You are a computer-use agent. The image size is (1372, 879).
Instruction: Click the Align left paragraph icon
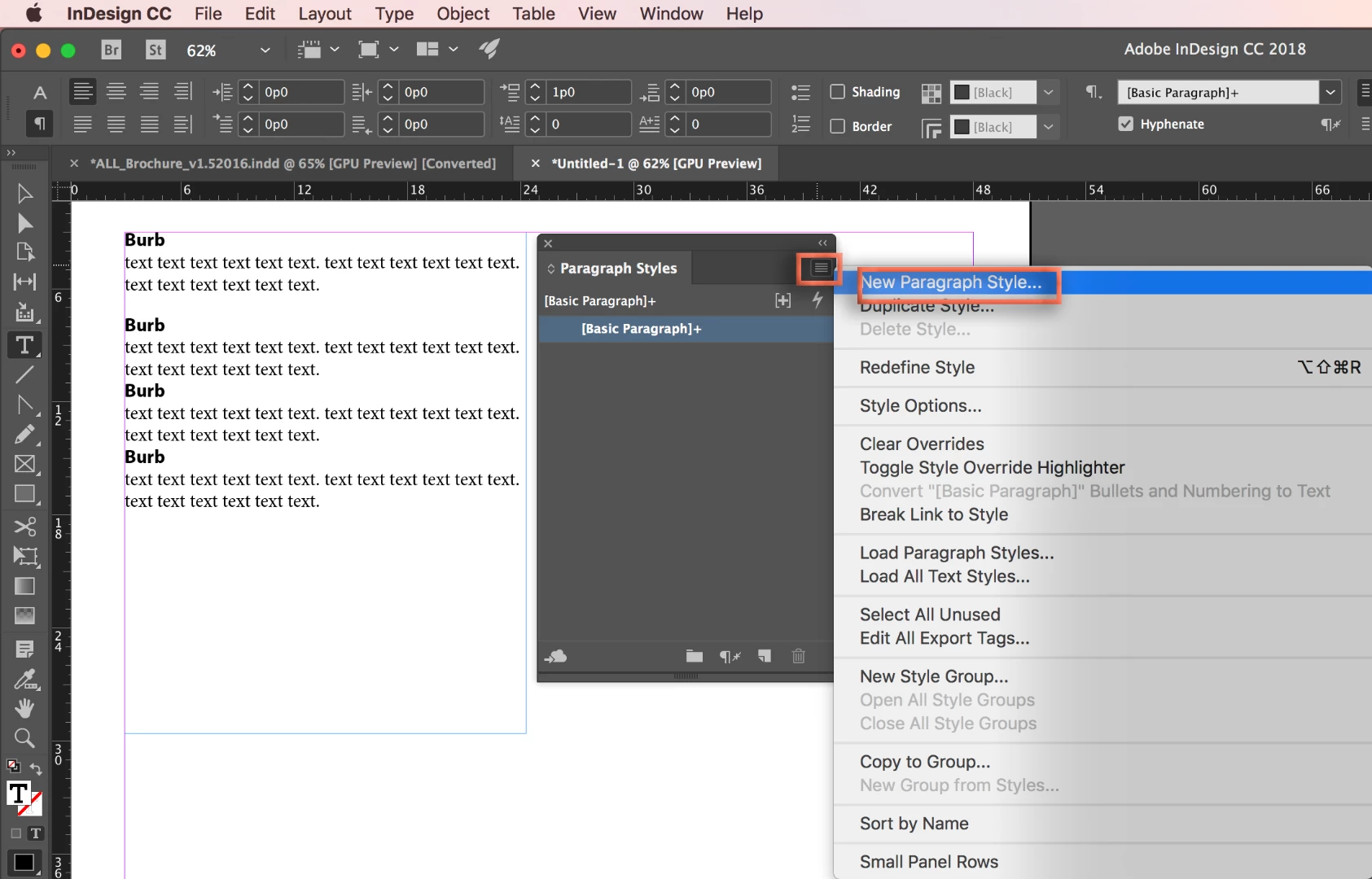[83, 92]
